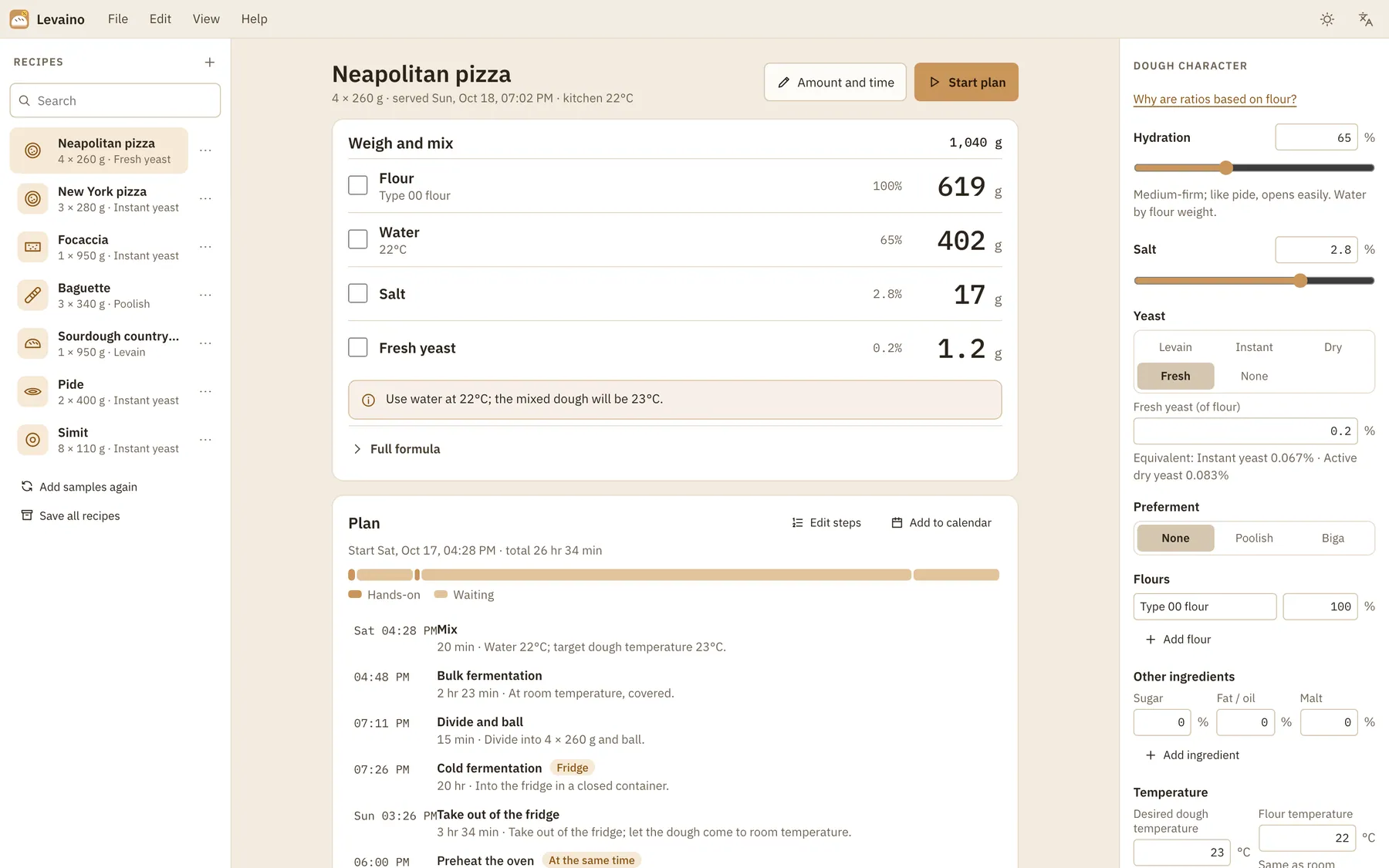Screen dimensions: 1389x868
Task: Open the Help menu
Action: point(254,19)
